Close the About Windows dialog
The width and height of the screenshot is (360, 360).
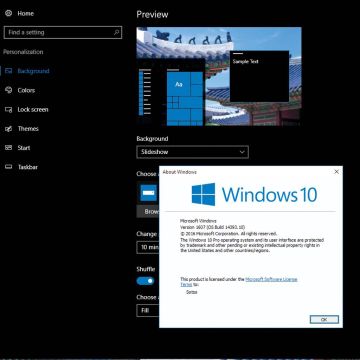[x=336, y=172]
